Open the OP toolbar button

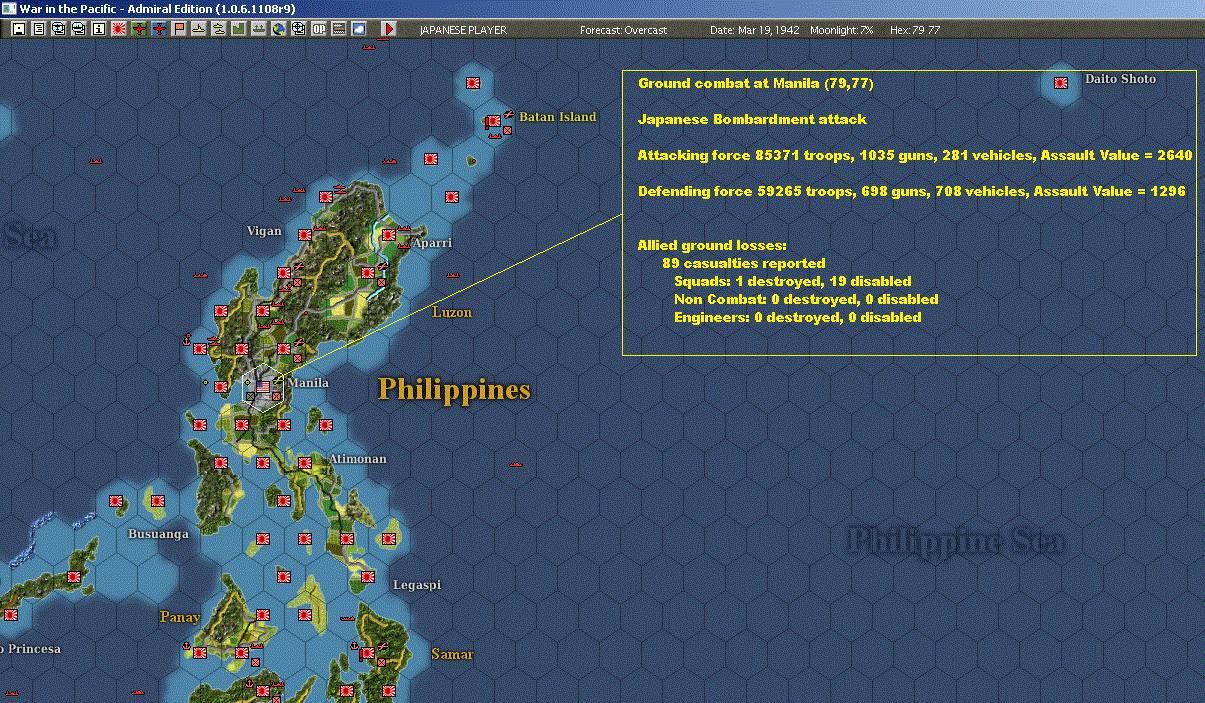(x=319, y=29)
